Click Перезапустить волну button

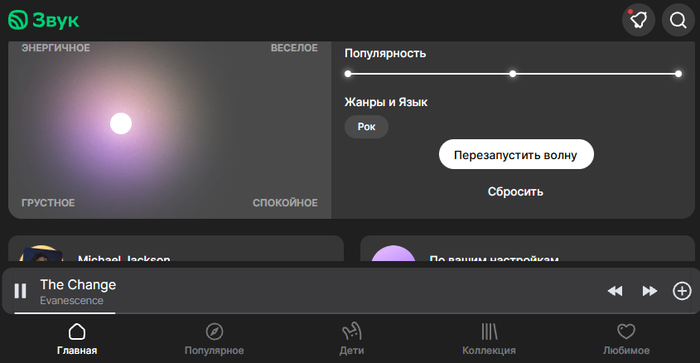click(516, 154)
